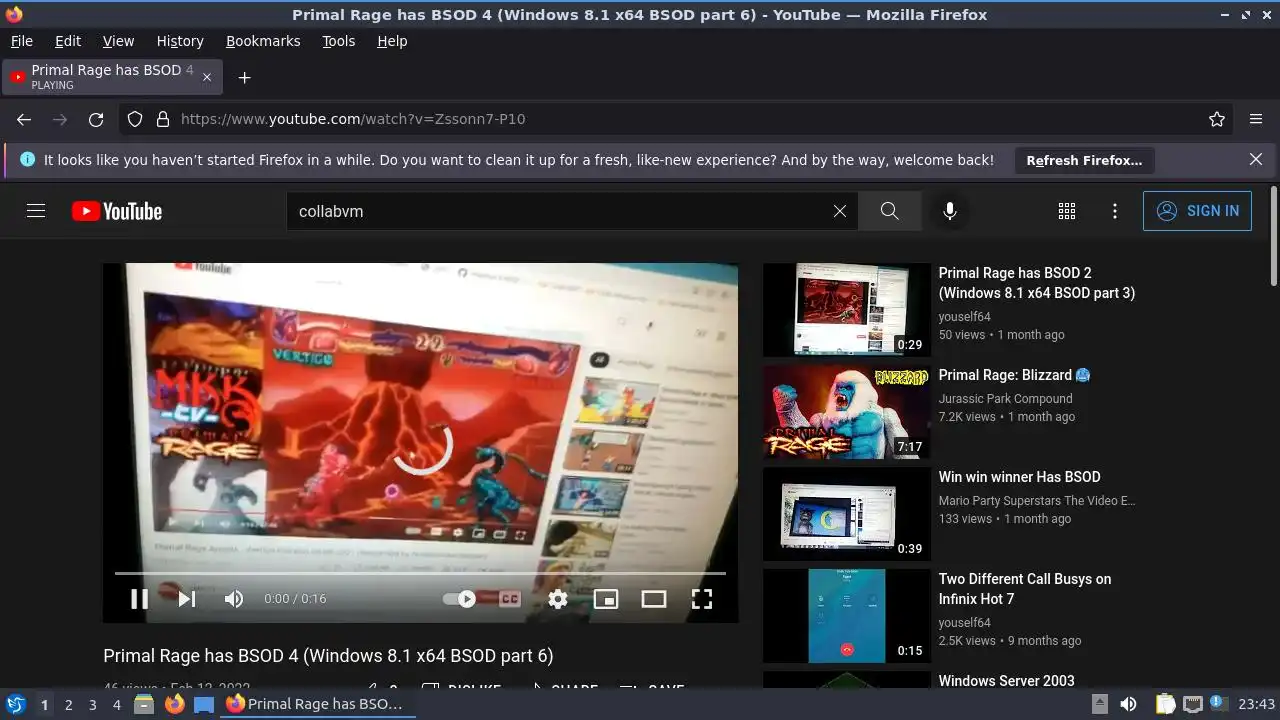Switch to workspace 2
Viewport: 1280px width, 720px height.
tap(68, 705)
